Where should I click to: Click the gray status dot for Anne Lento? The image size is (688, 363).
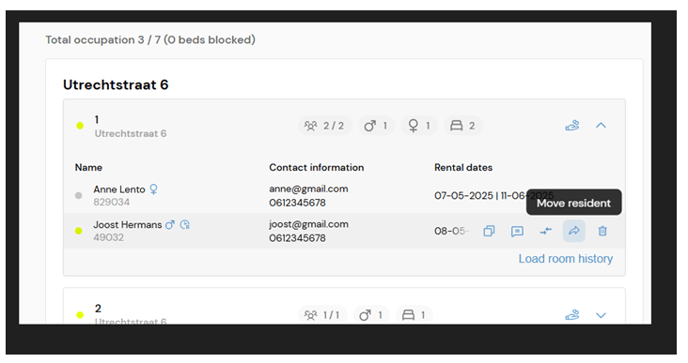tap(79, 196)
